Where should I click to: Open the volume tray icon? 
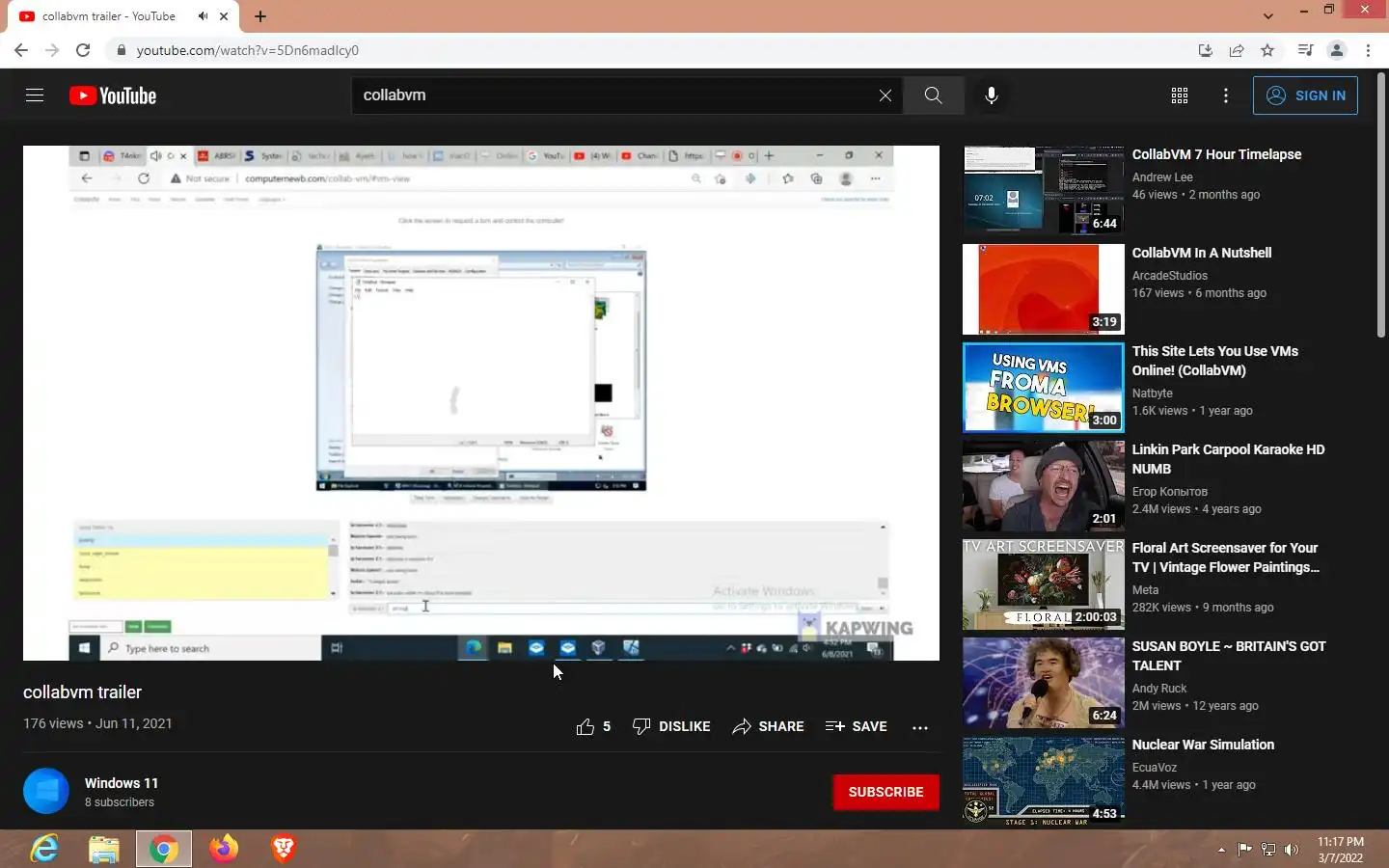1292,850
